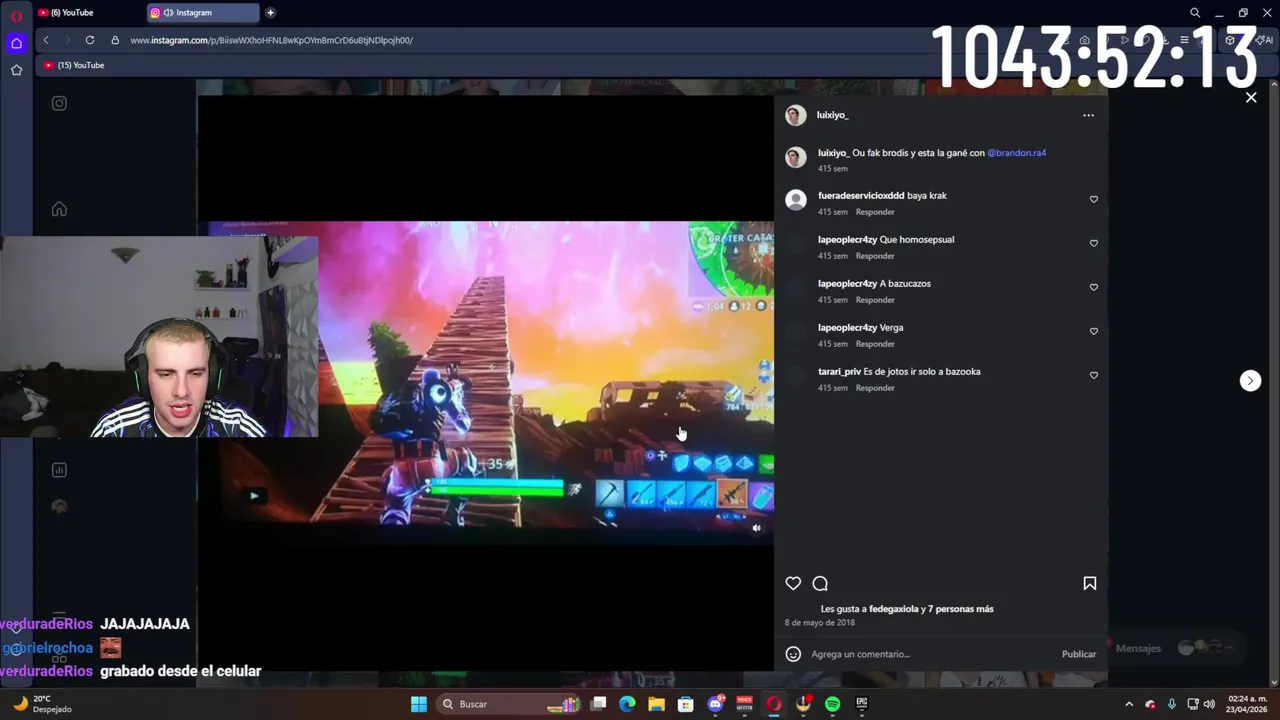Reply to 'Que homosepsual' comment
1280x720 pixels.
[875, 256]
